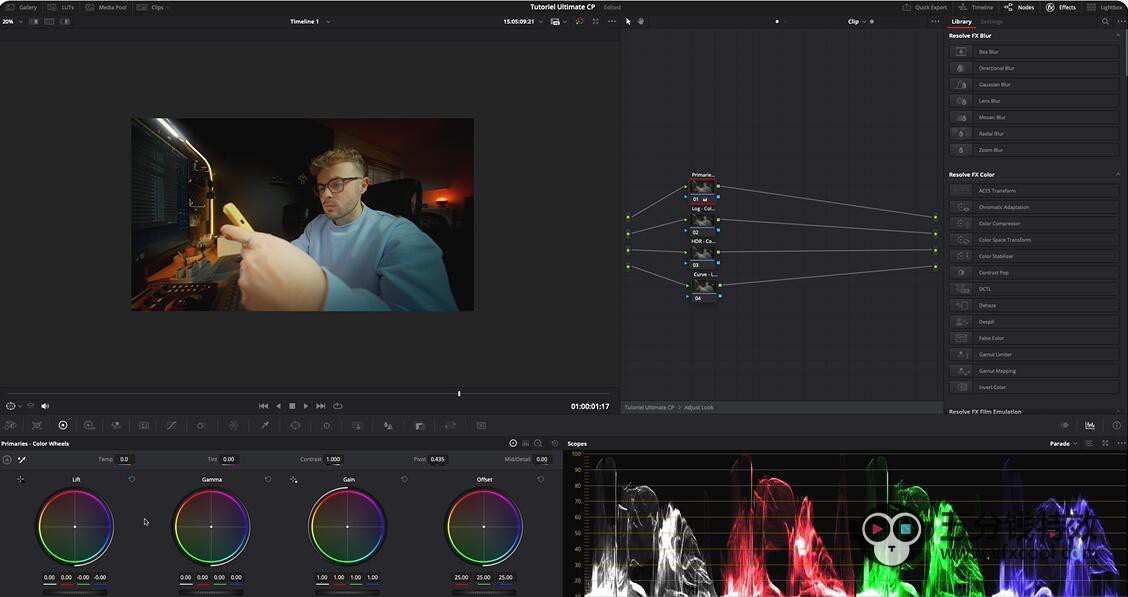
Task: Pick black point for Lift wheel
Action: (21, 479)
